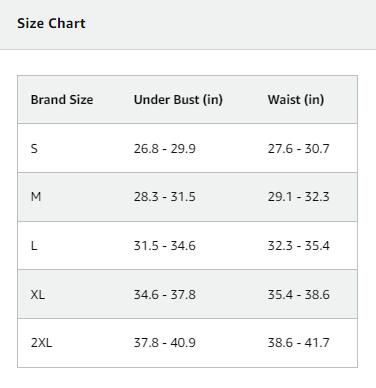Select the XL size row label
This screenshot has height=388, width=376.
[x=37, y=295]
